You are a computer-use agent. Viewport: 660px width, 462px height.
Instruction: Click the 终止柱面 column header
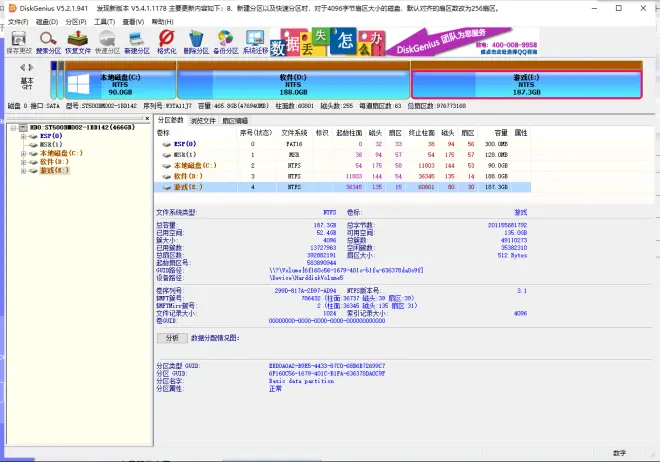tap(421, 133)
